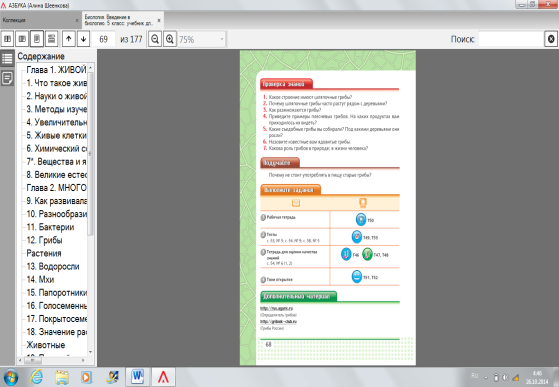This screenshot has width=559, height=387.
Task: Click the Поиск search input field
Action: (x=510, y=39)
